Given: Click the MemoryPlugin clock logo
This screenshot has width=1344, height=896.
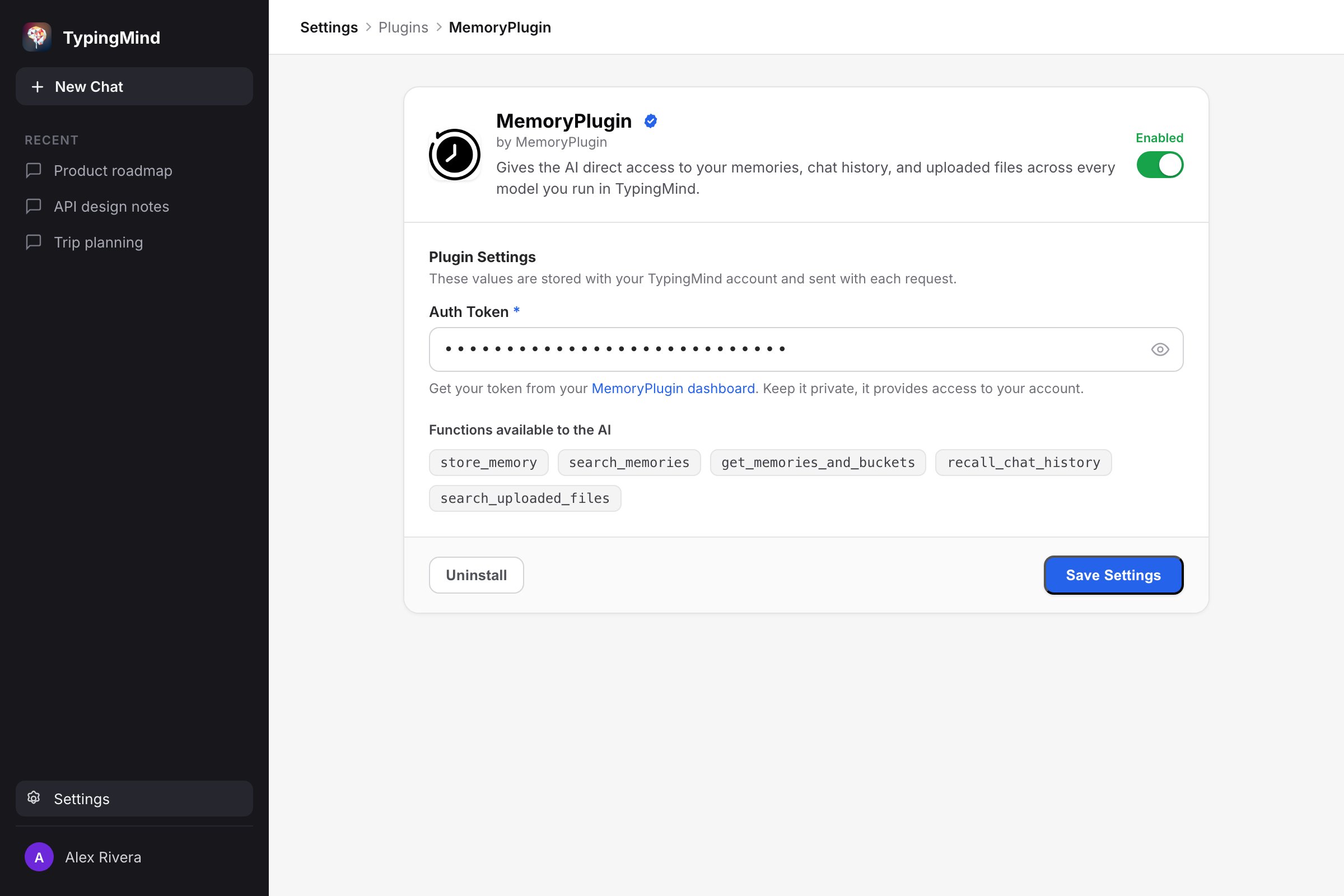Looking at the screenshot, I should 454,155.
